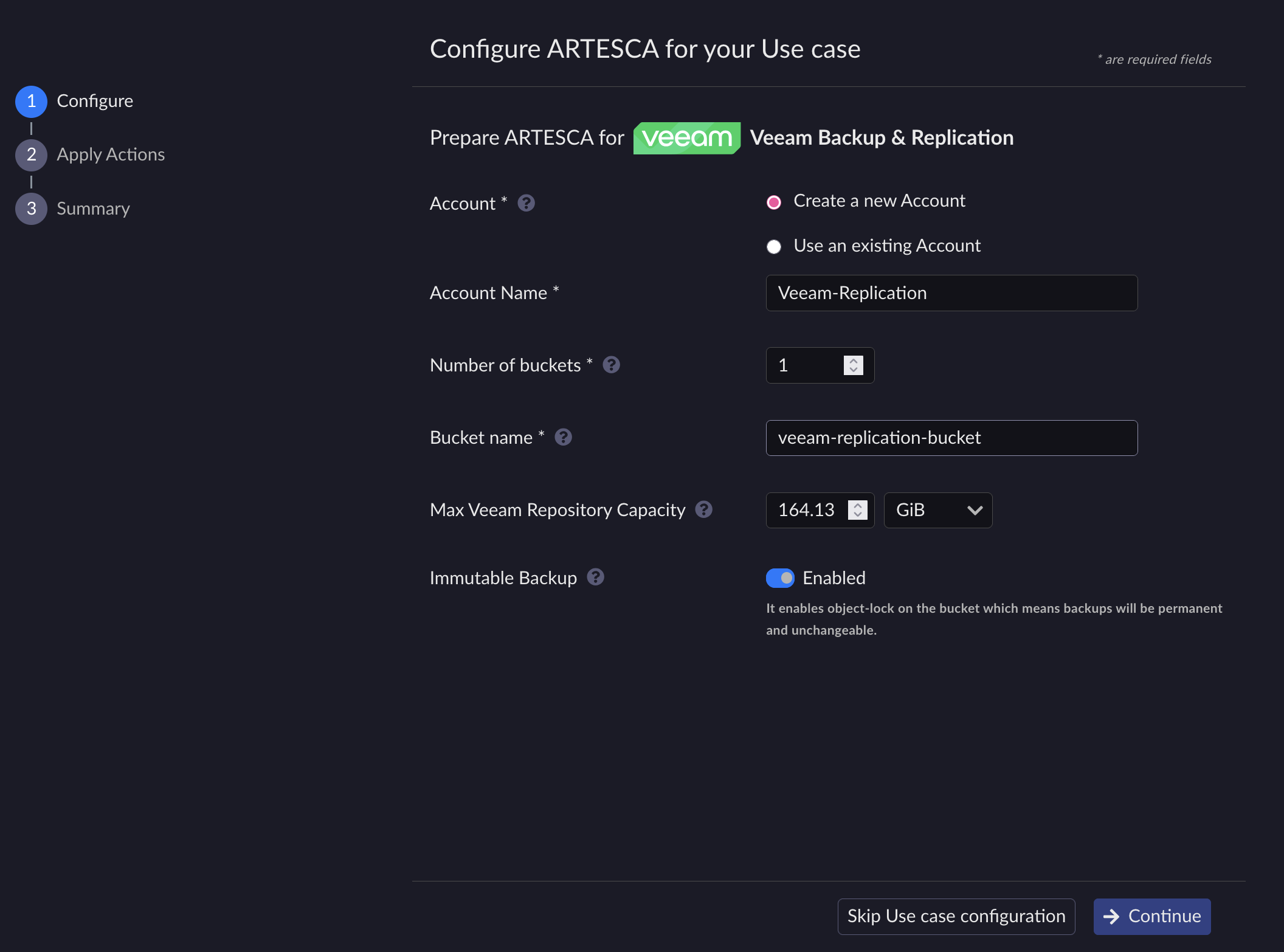This screenshot has height=952, width=1284.
Task: Open the GiB capacity unit dropdown
Action: pos(938,510)
